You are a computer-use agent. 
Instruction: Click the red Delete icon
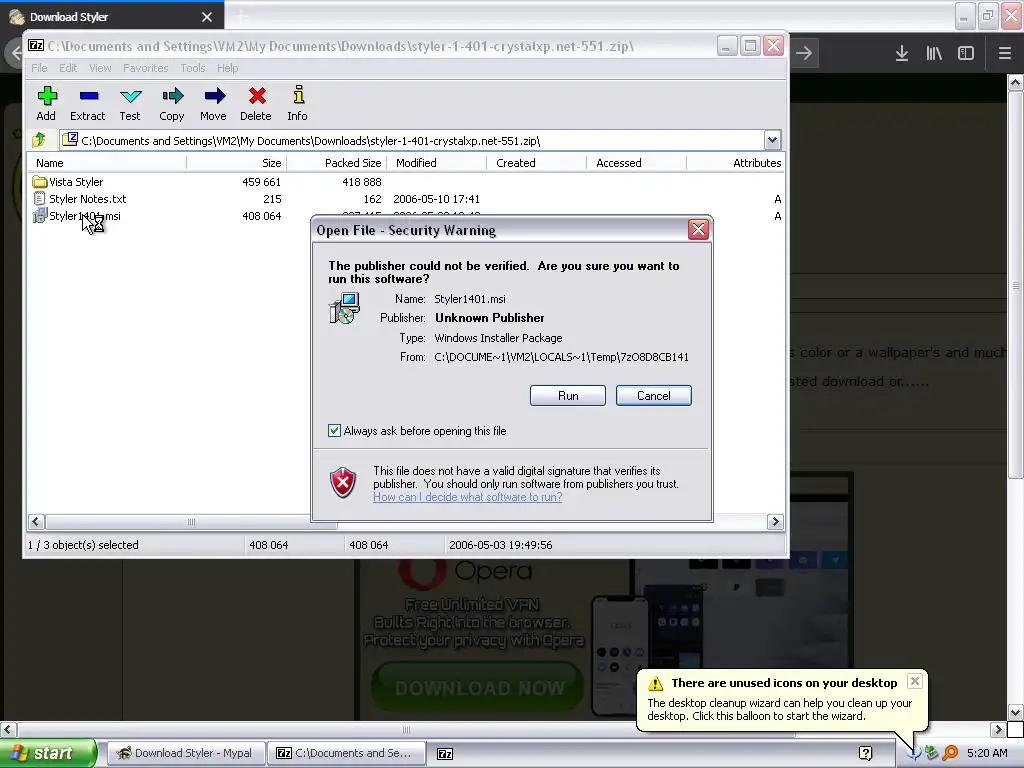coord(257,96)
